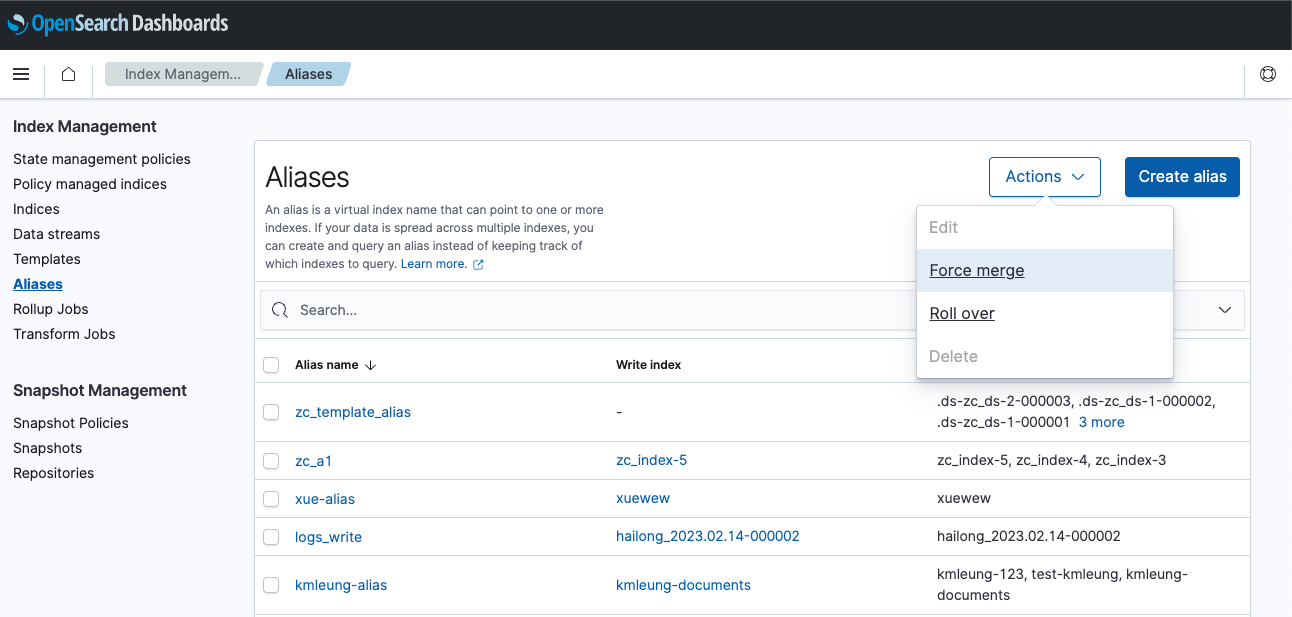Click the external-link icon beside Learn more
Screen dimensions: 1292x617
(x=478, y=264)
